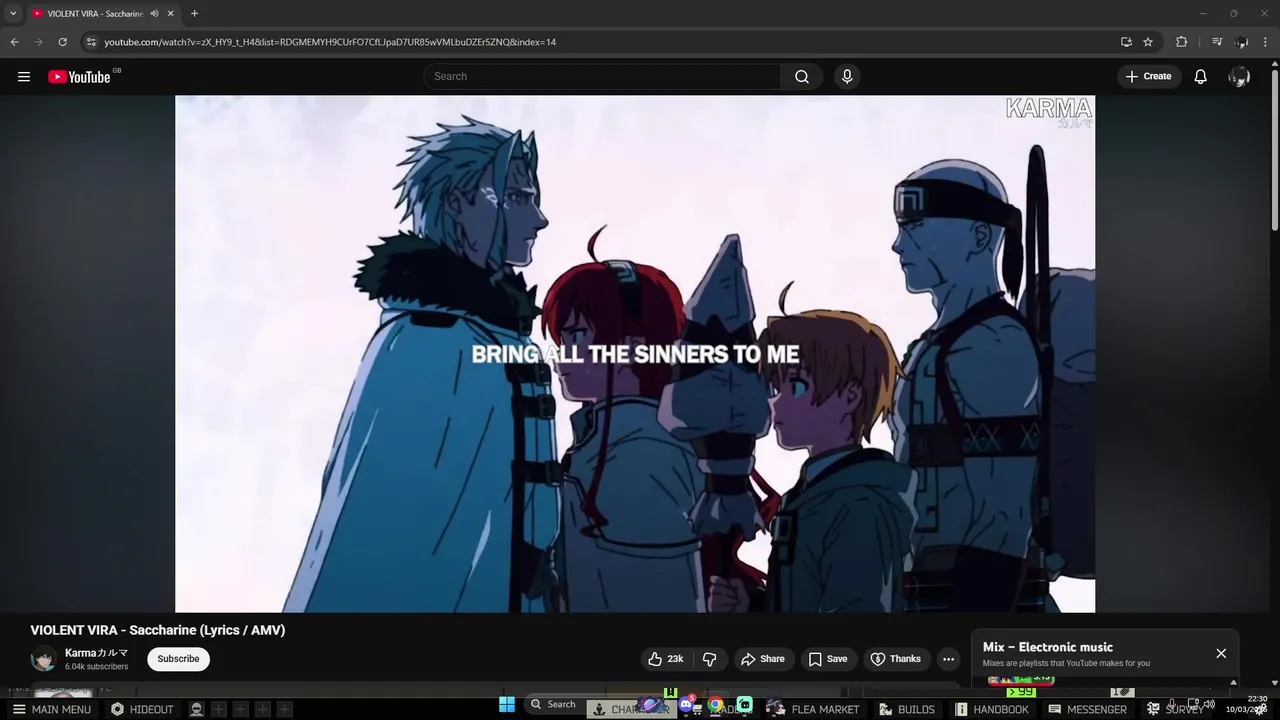Viewport: 1280px width, 720px height.
Task: Open the tab search dropdown chevron
Action: click(x=13, y=13)
